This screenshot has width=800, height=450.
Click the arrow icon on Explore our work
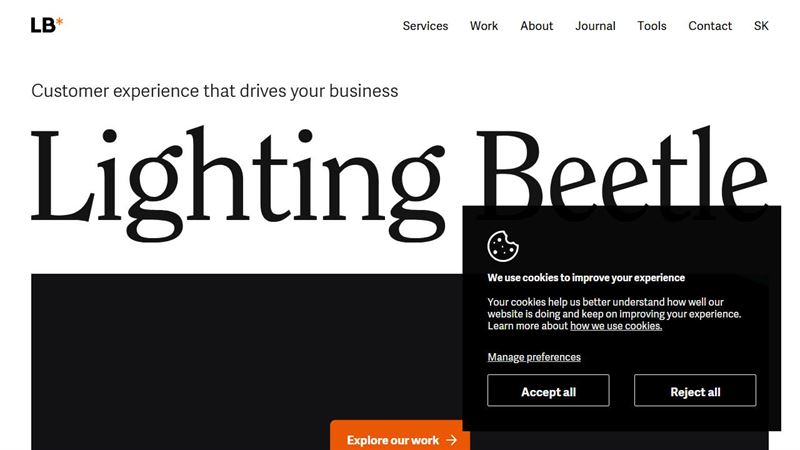452,440
